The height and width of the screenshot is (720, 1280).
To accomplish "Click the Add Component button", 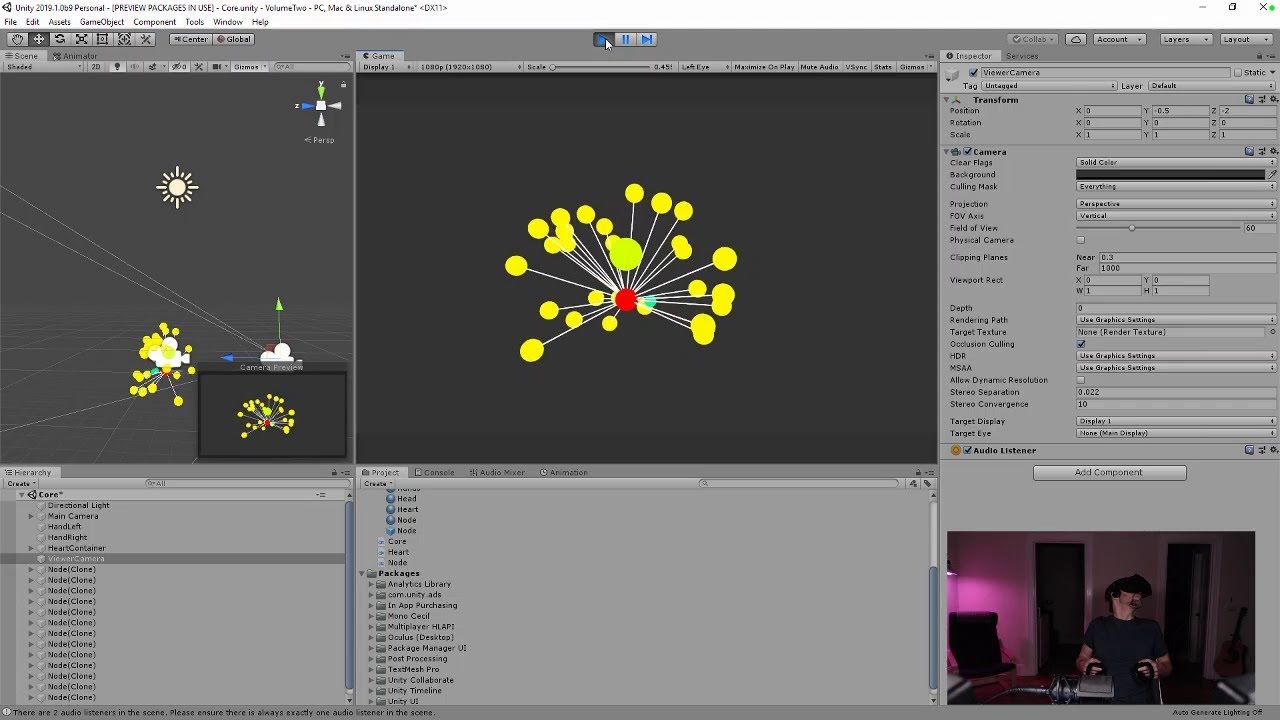I will point(1109,472).
